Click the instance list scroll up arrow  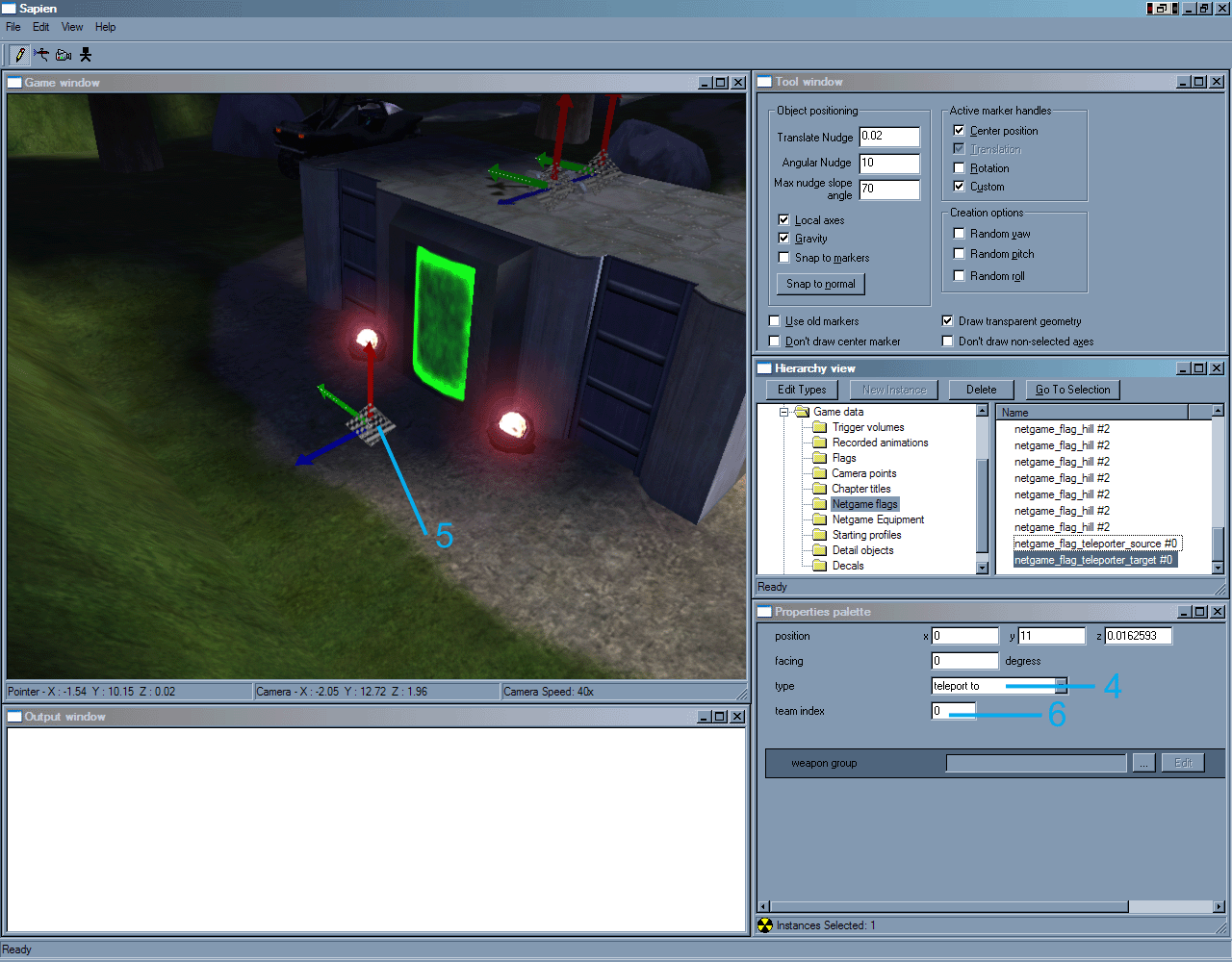[x=1218, y=411]
